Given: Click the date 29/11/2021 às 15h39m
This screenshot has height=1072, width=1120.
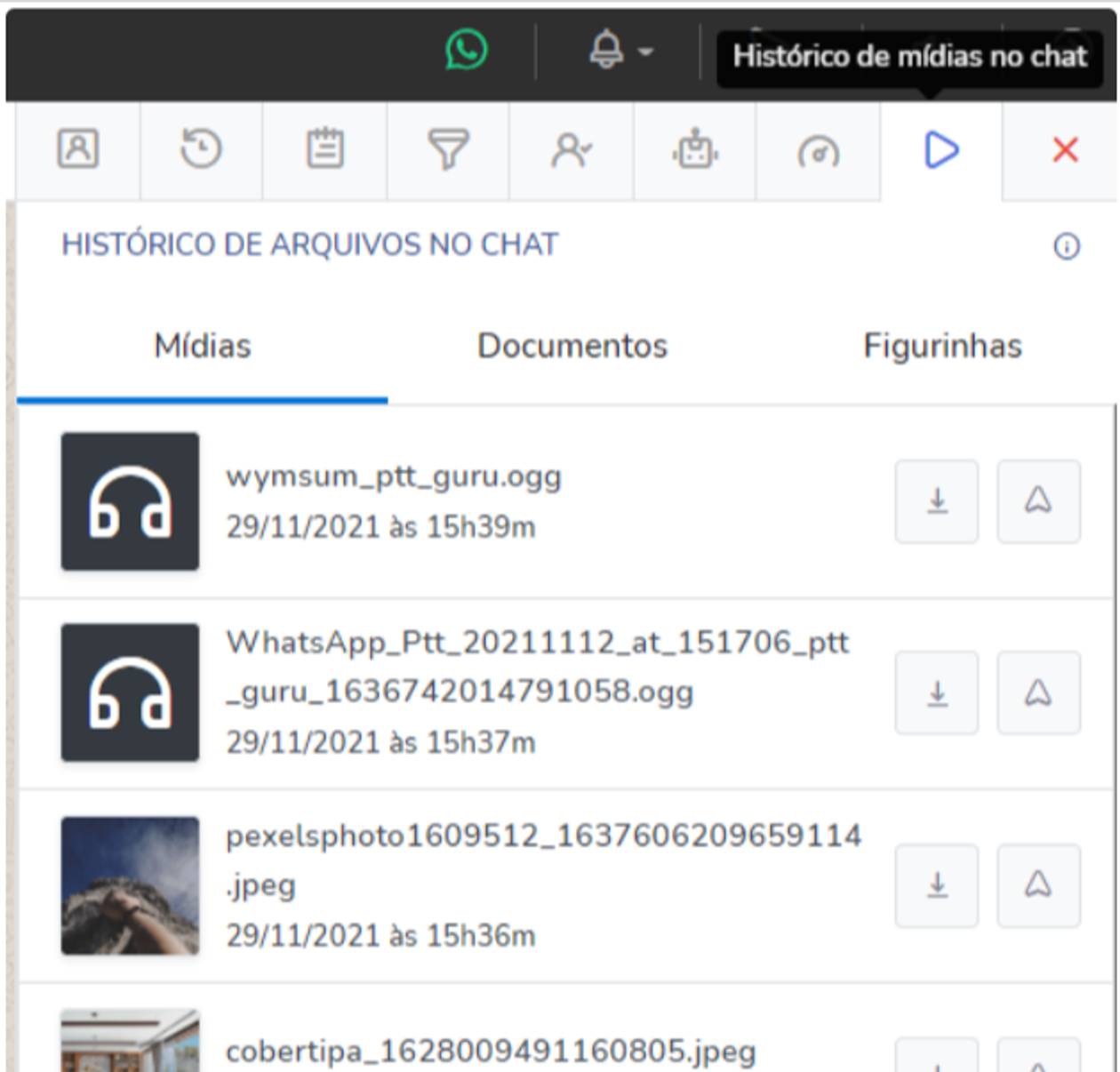Looking at the screenshot, I should pos(380,527).
